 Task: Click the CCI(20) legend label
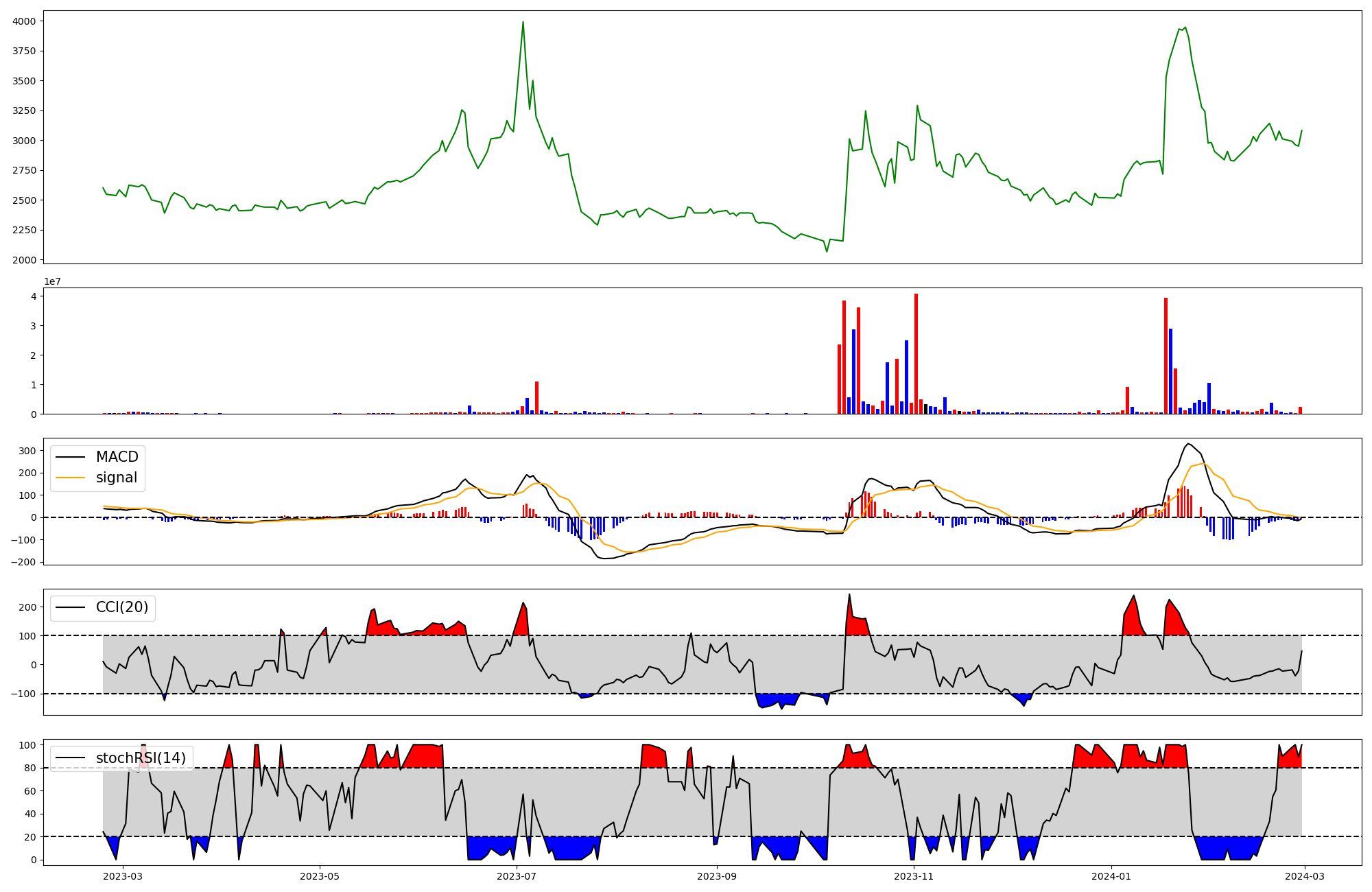[x=121, y=608]
